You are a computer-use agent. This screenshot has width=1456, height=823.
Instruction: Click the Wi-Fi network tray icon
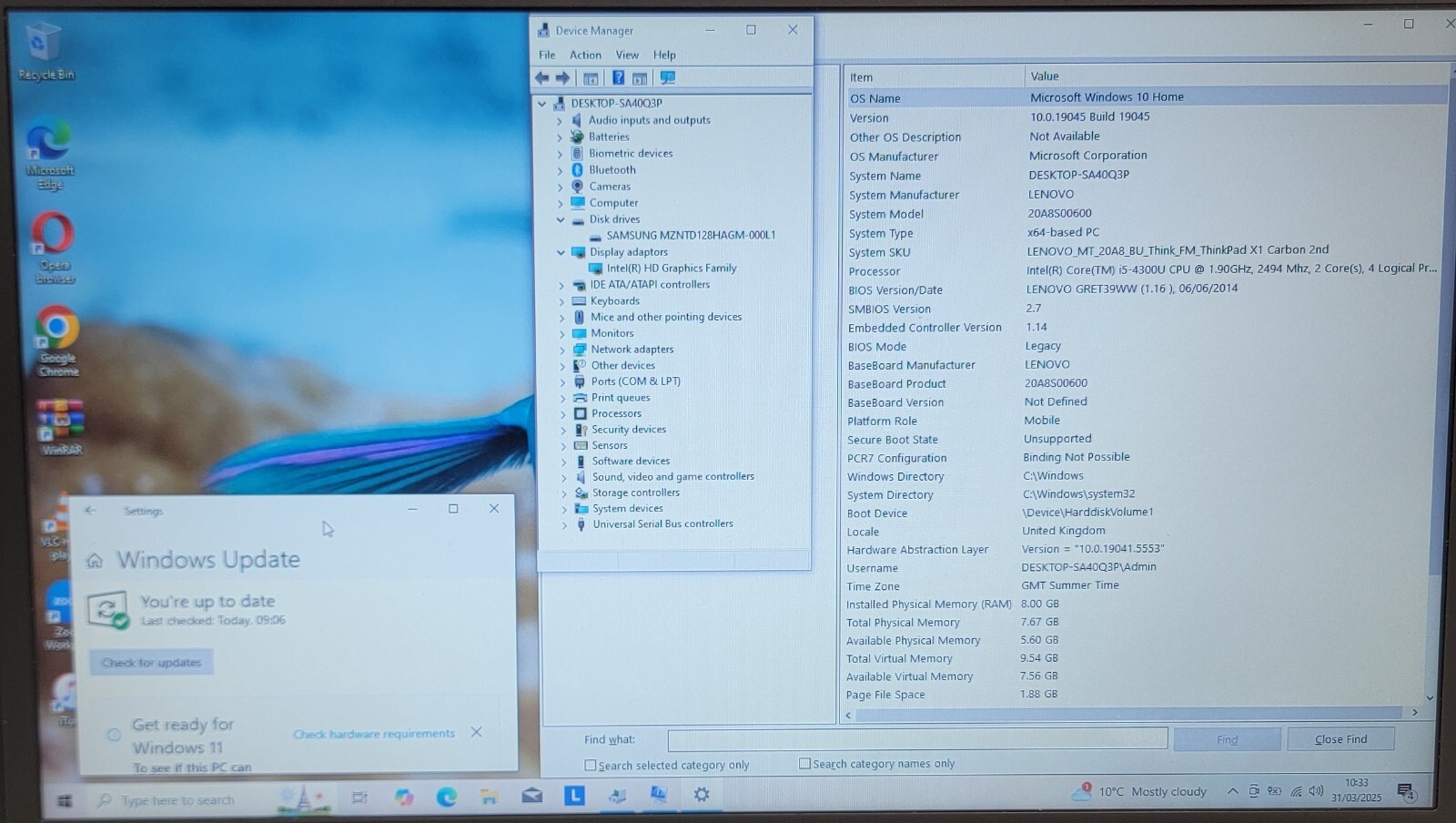click(x=1296, y=791)
